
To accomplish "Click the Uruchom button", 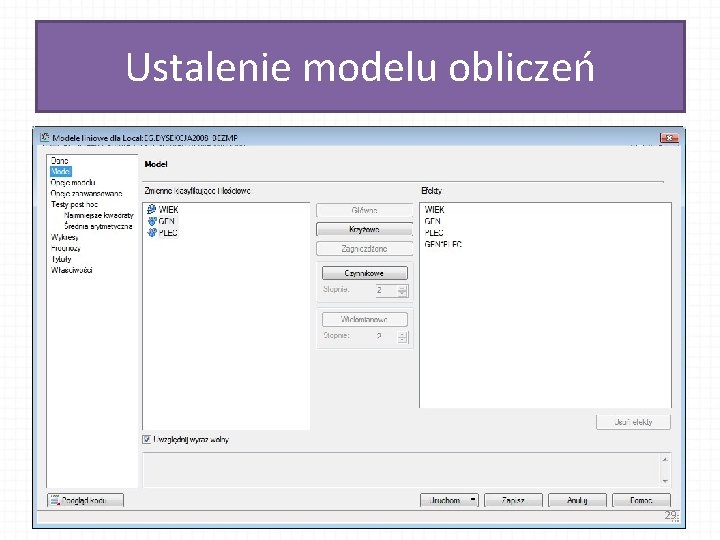I will tap(444, 500).
